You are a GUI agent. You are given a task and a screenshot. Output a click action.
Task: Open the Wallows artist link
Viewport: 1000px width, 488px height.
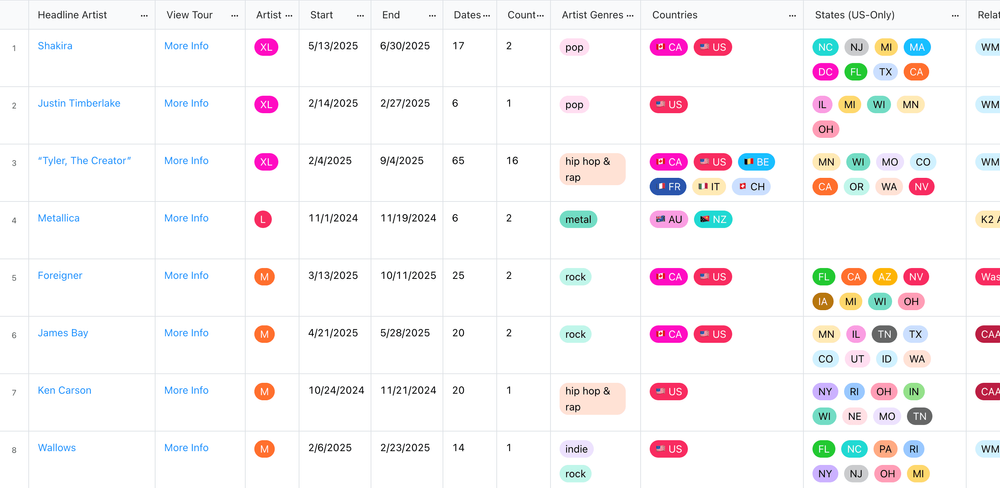pyautogui.click(x=57, y=448)
